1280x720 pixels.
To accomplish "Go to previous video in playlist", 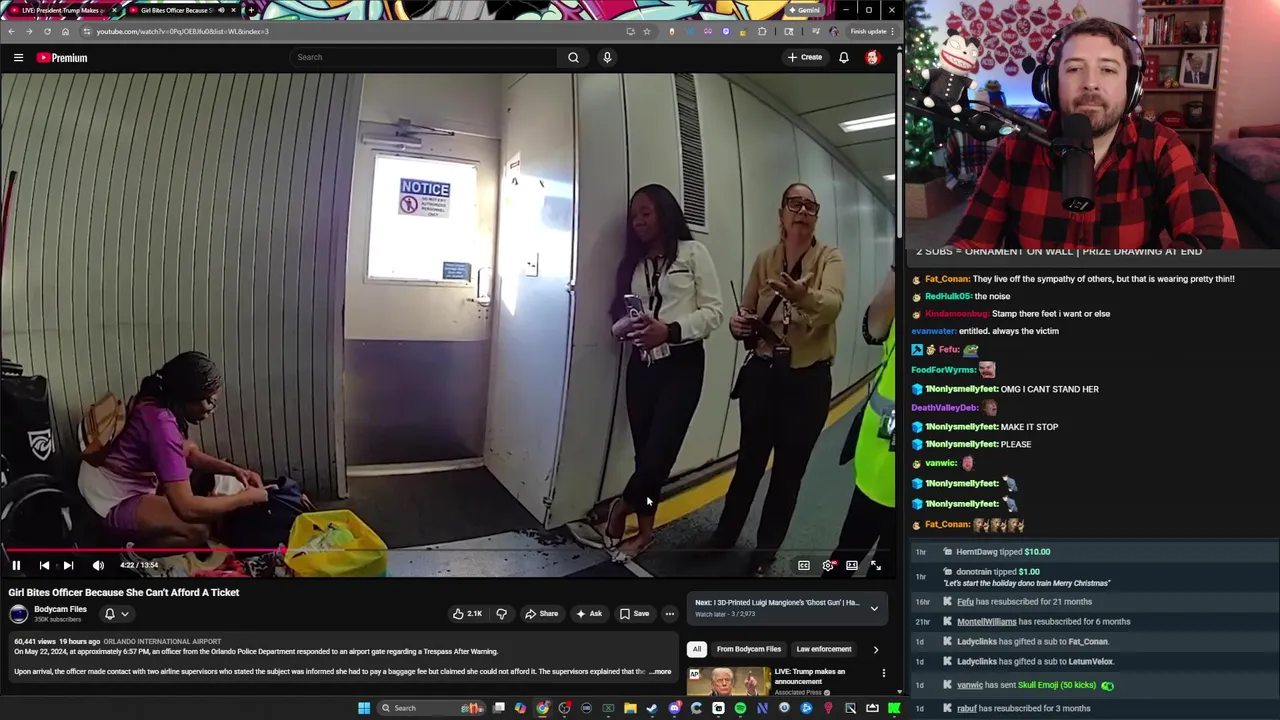I will (x=44, y=566).
